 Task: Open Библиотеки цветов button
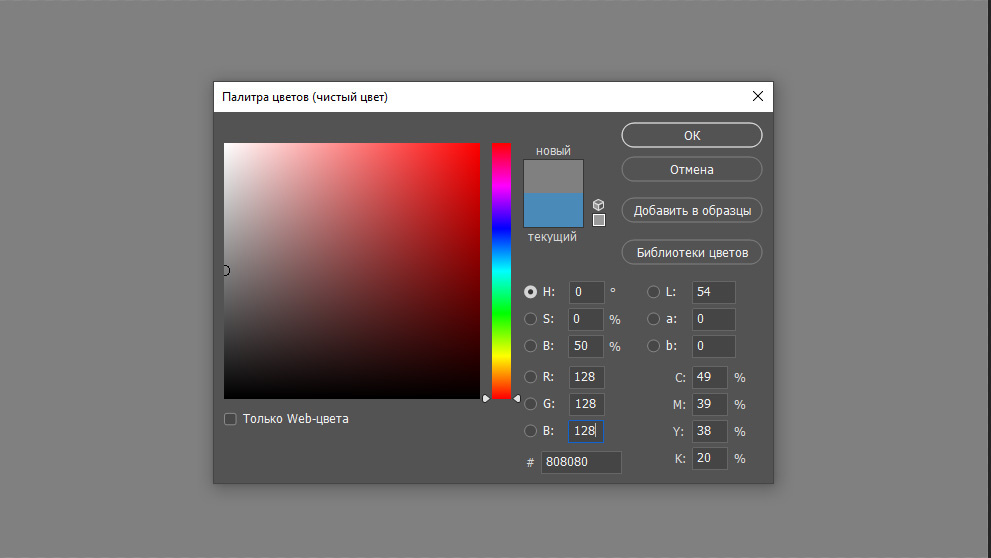pos(691,252)
